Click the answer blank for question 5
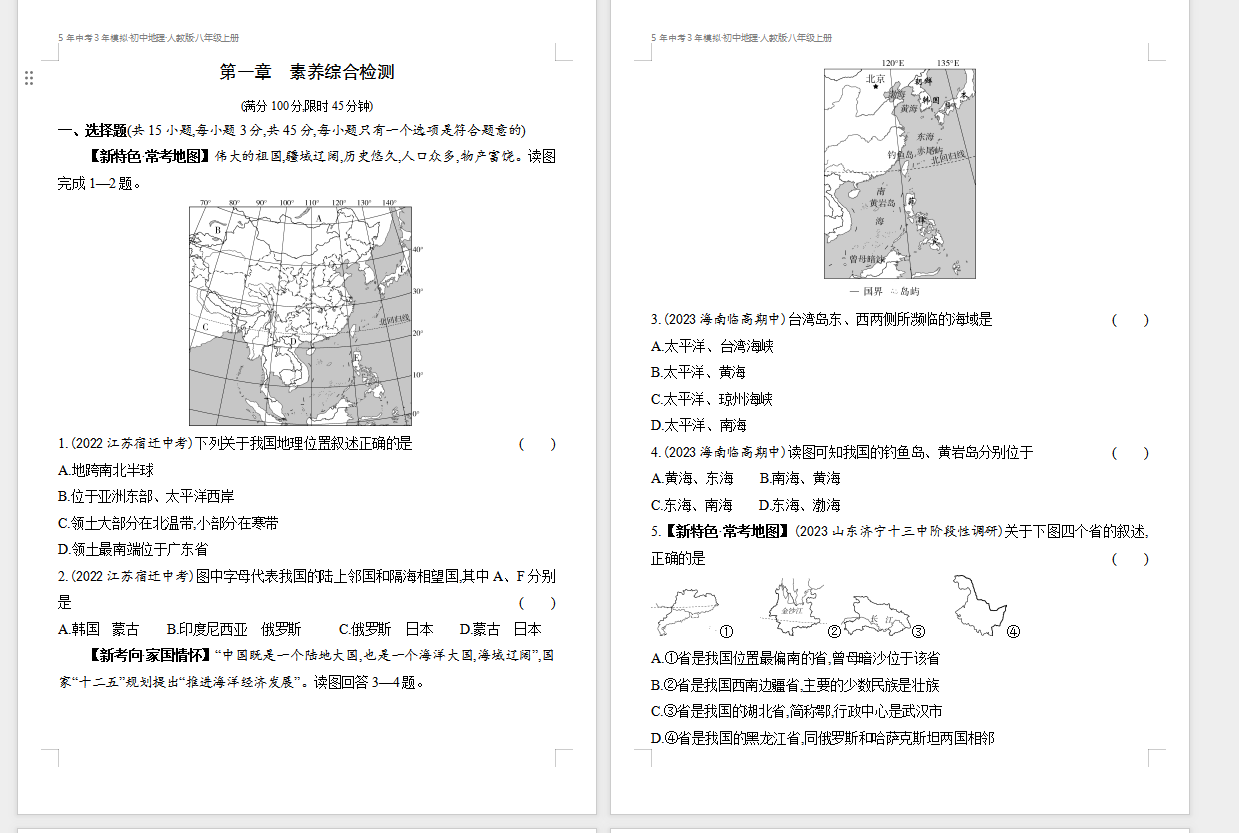 tap(1130, 558)
